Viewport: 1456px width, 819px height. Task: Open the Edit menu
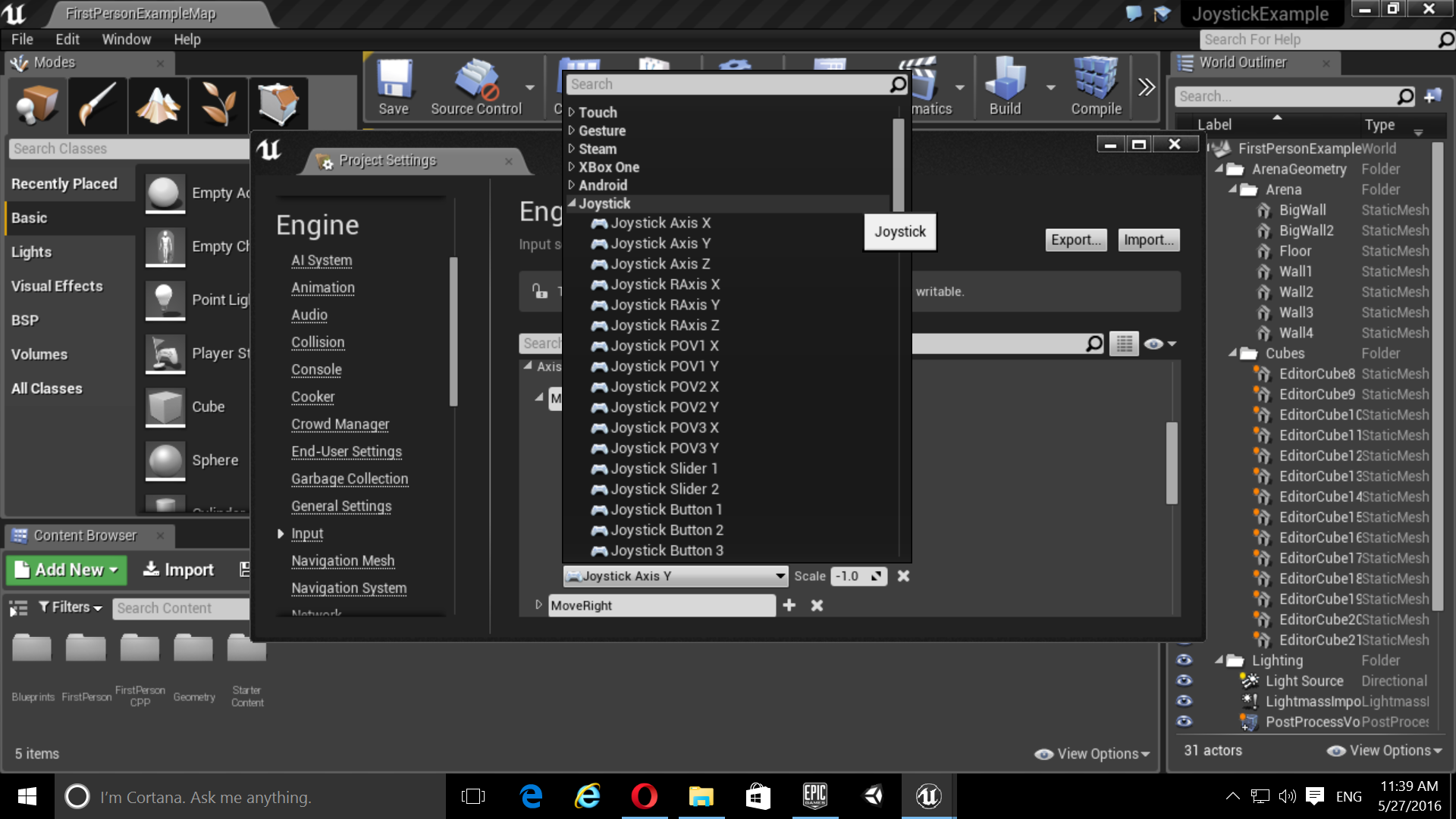[67, 39]
